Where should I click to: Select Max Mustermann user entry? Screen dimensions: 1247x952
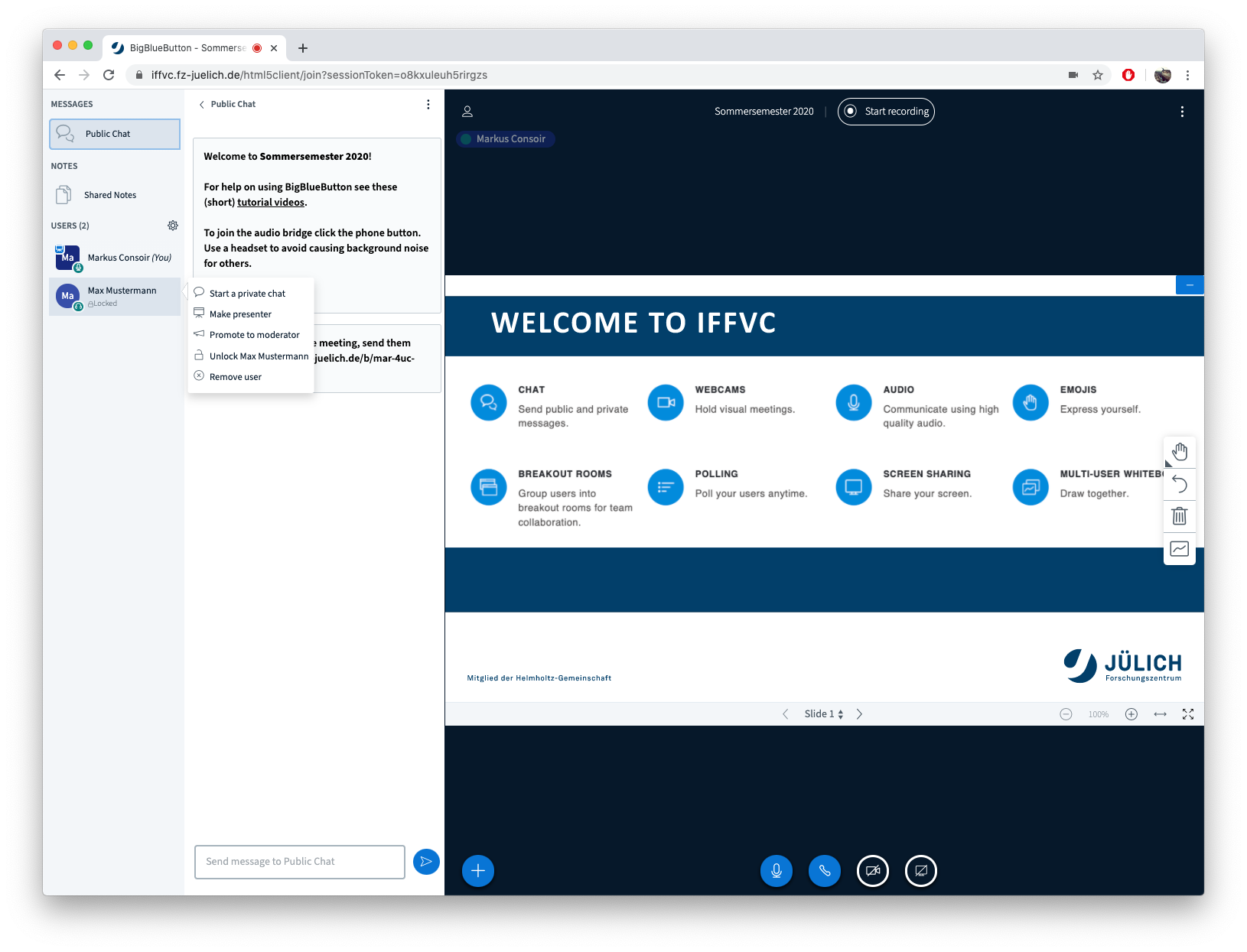click(115, 297)
